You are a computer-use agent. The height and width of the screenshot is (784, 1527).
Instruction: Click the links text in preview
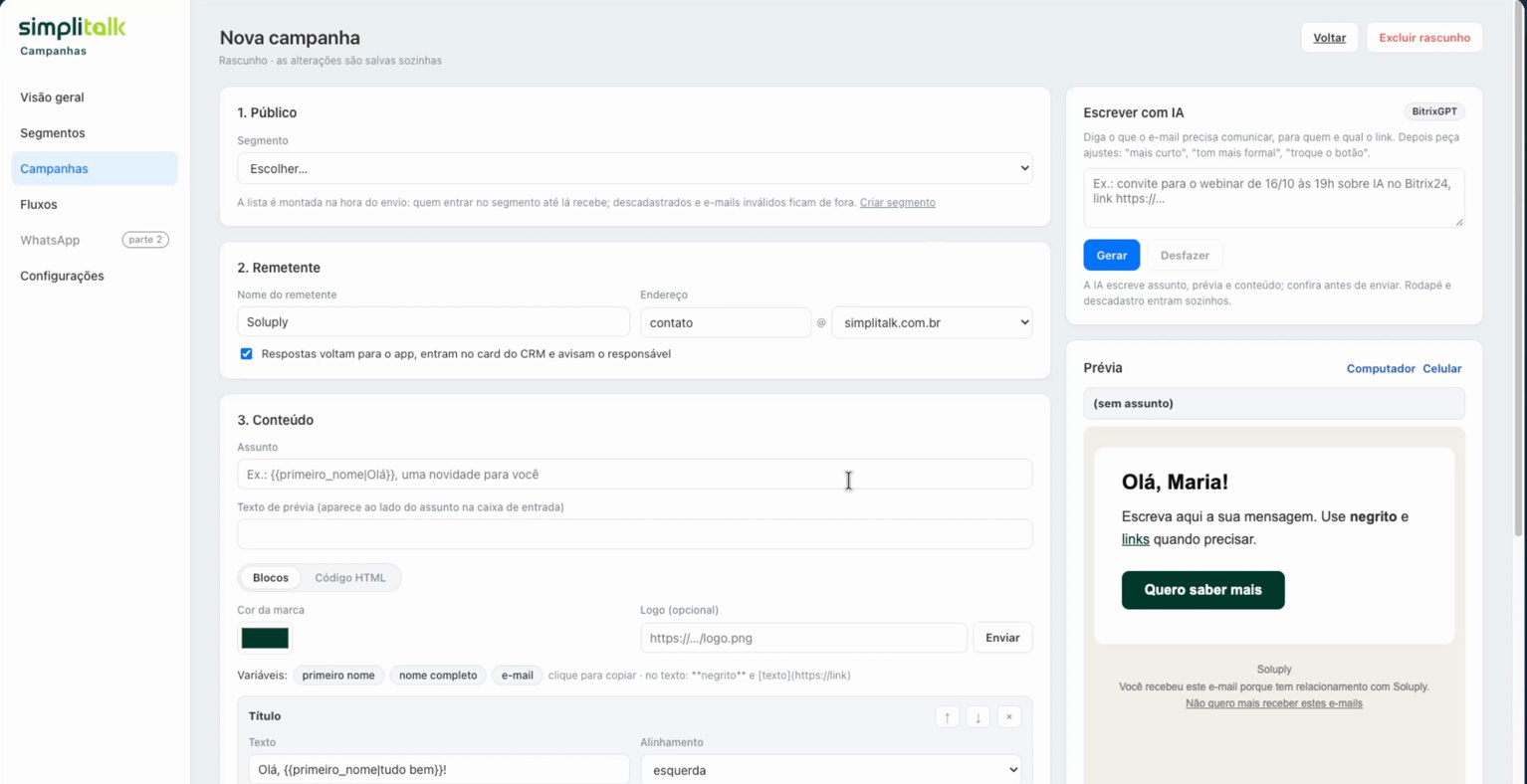click(1135, 539)
